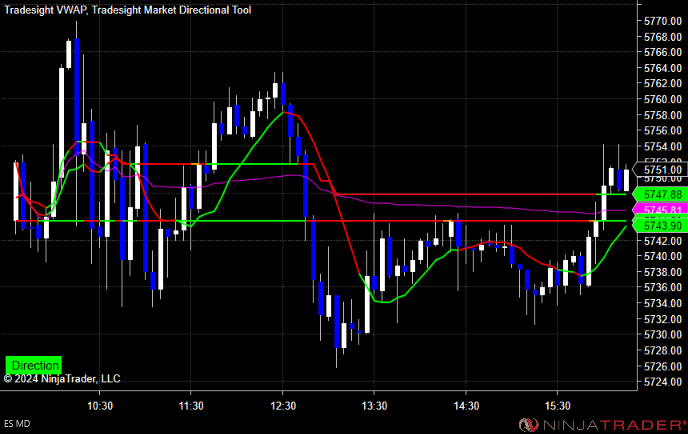The width and height of the screenshot is (688, 434).
Task: Click the 5730.00 price axis label
Action: point(663,334)
